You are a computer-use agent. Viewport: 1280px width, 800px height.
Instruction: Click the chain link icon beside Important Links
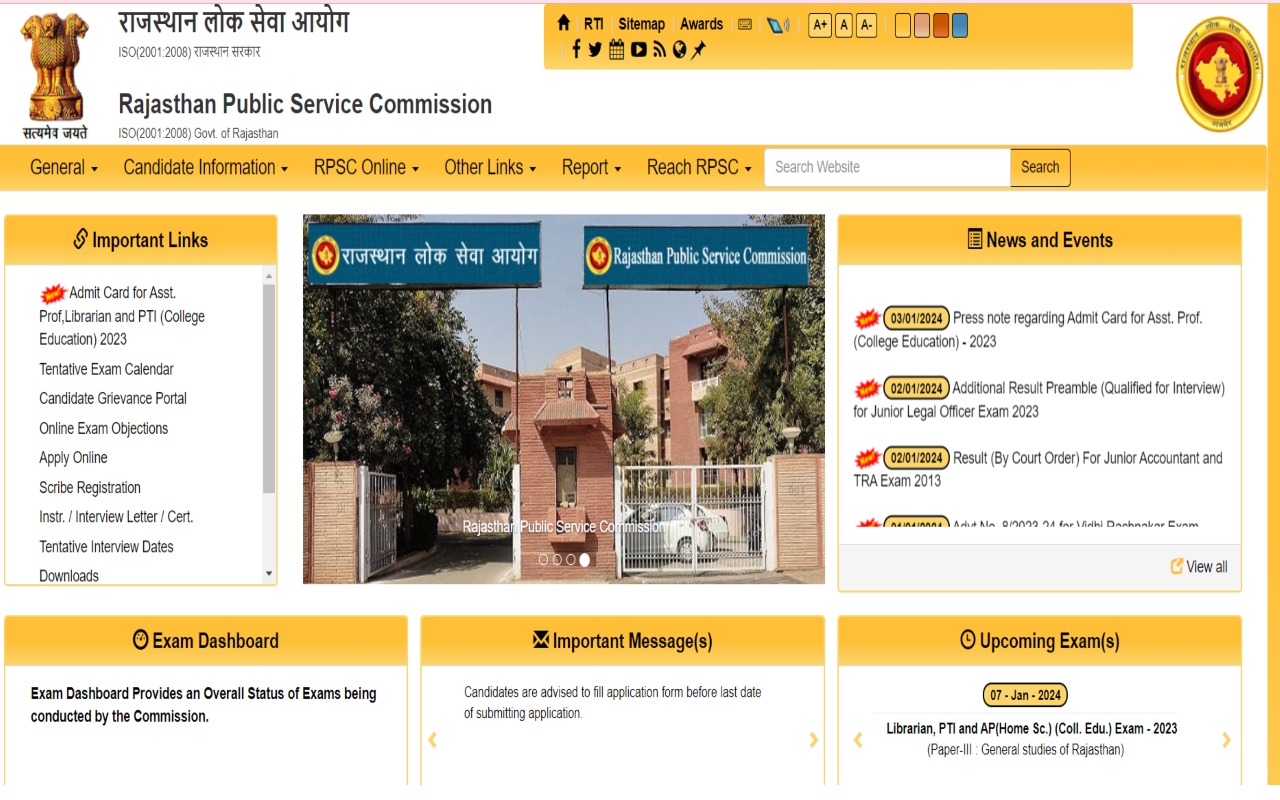pos(81,239)
